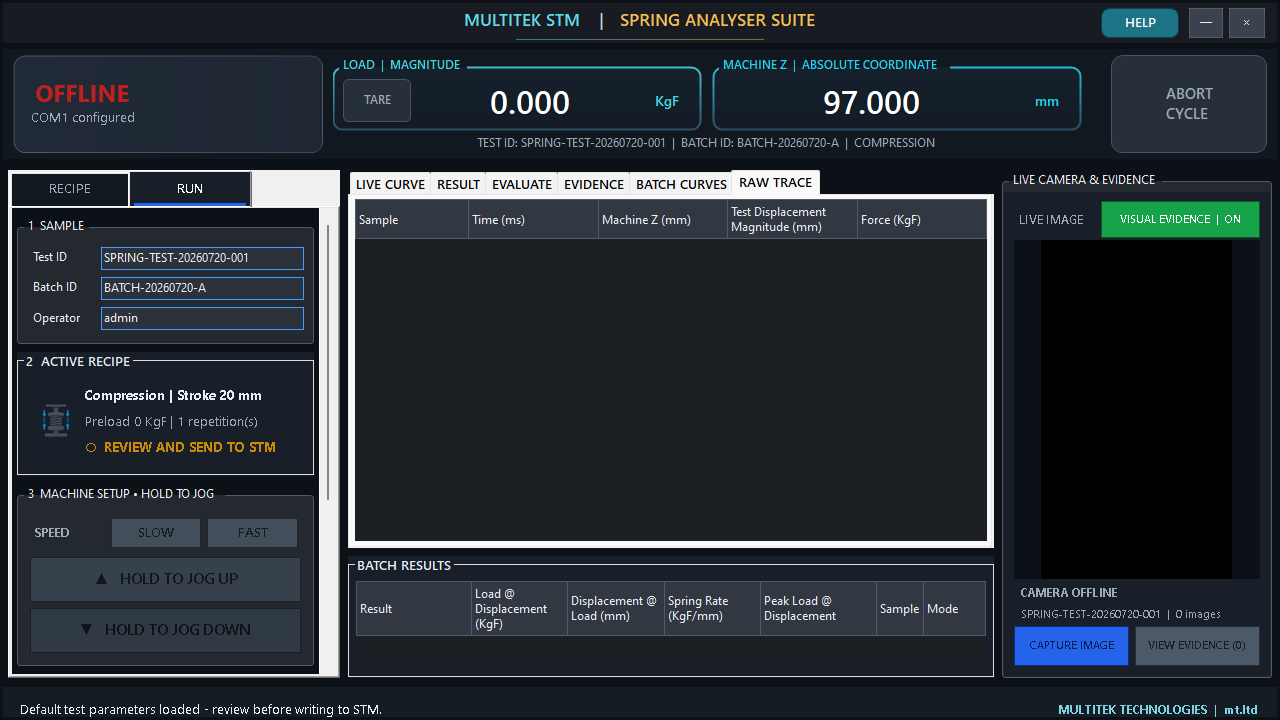The width and height of the screenshot is (1280, 720).
Task: Open the LIVE CURVE tab
Action: [x=390, y=184]
